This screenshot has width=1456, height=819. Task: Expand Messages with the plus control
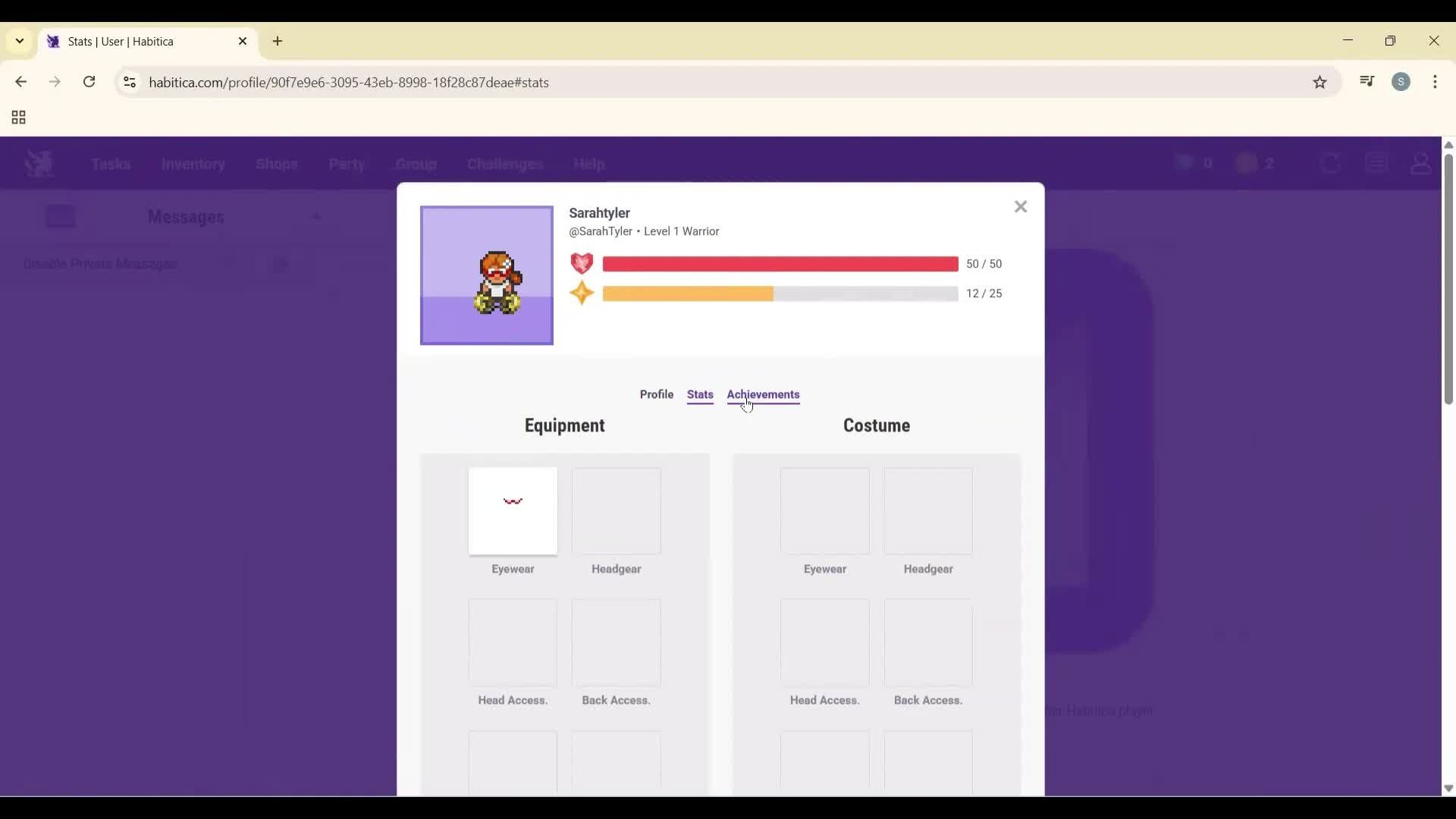point(317,217)
